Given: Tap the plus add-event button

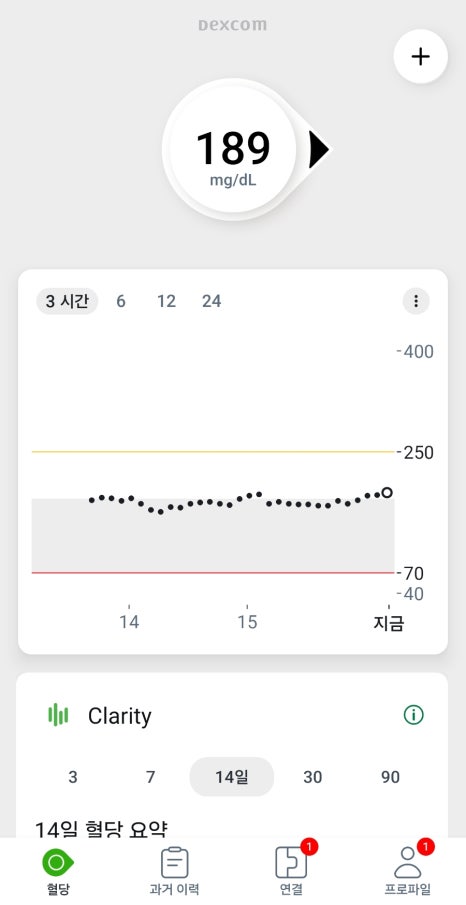Looking at the screenshot, I should (420, 56).
